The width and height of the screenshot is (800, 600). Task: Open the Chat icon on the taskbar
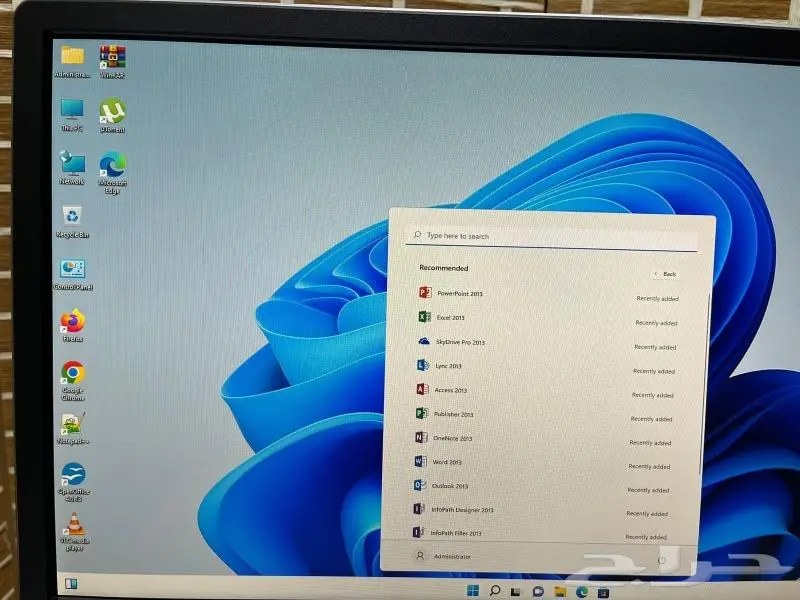pyautogui.click(x=538, y=592)
